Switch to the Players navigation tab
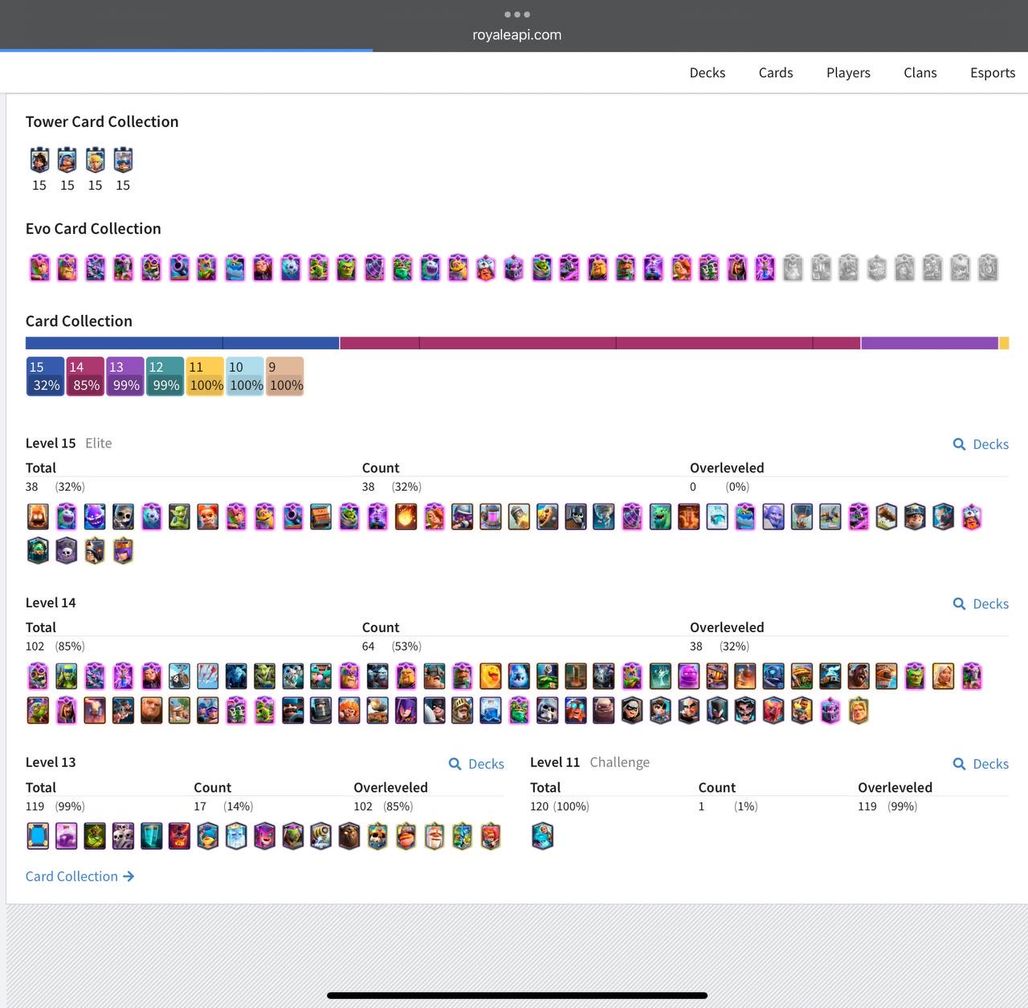Image resolution: width=1028 pixels, height=1008 pixels. [848, 73]
